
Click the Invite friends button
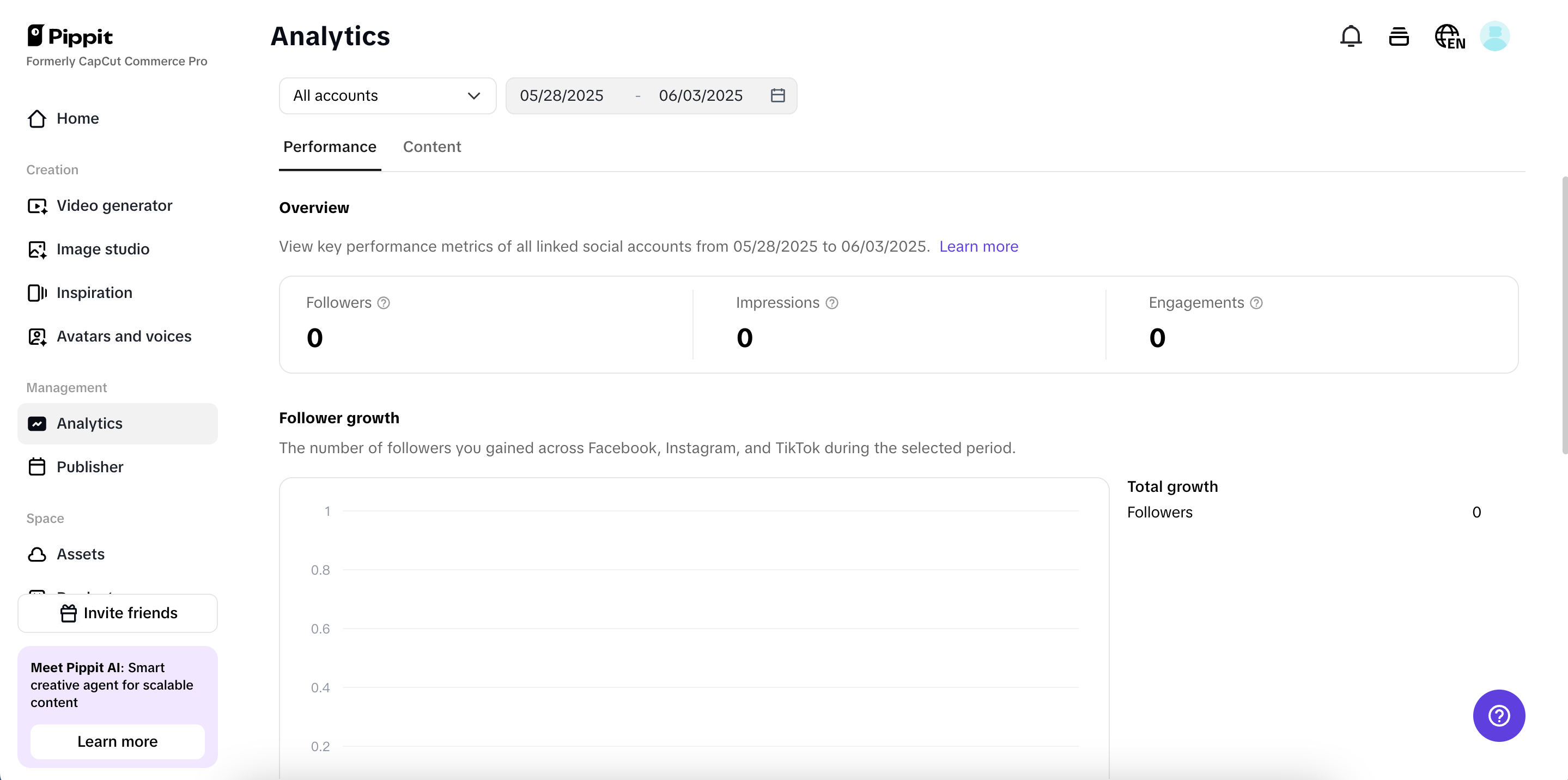(118, 613)
